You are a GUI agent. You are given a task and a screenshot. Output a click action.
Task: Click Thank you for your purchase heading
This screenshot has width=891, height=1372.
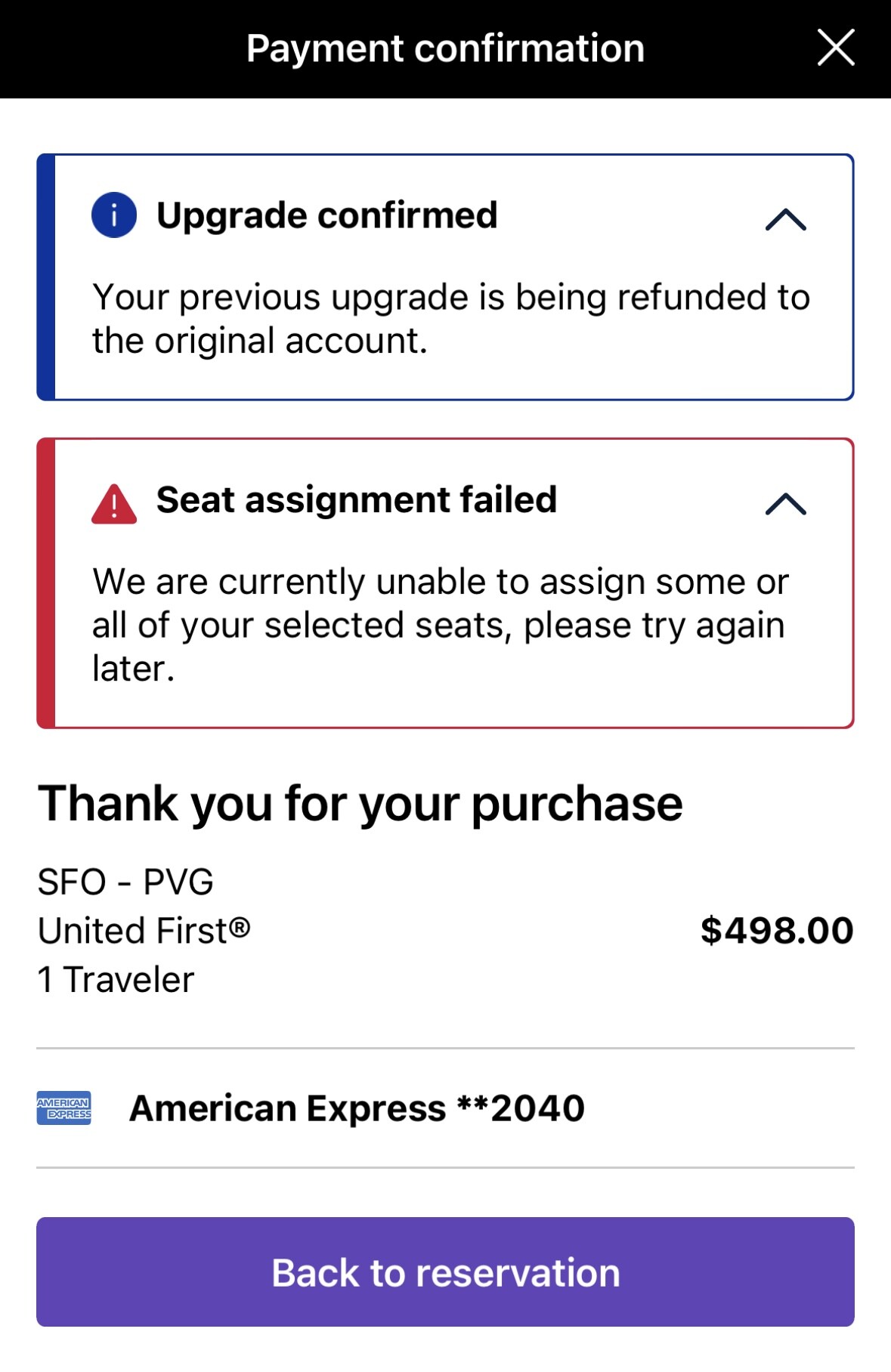(360, 803)
